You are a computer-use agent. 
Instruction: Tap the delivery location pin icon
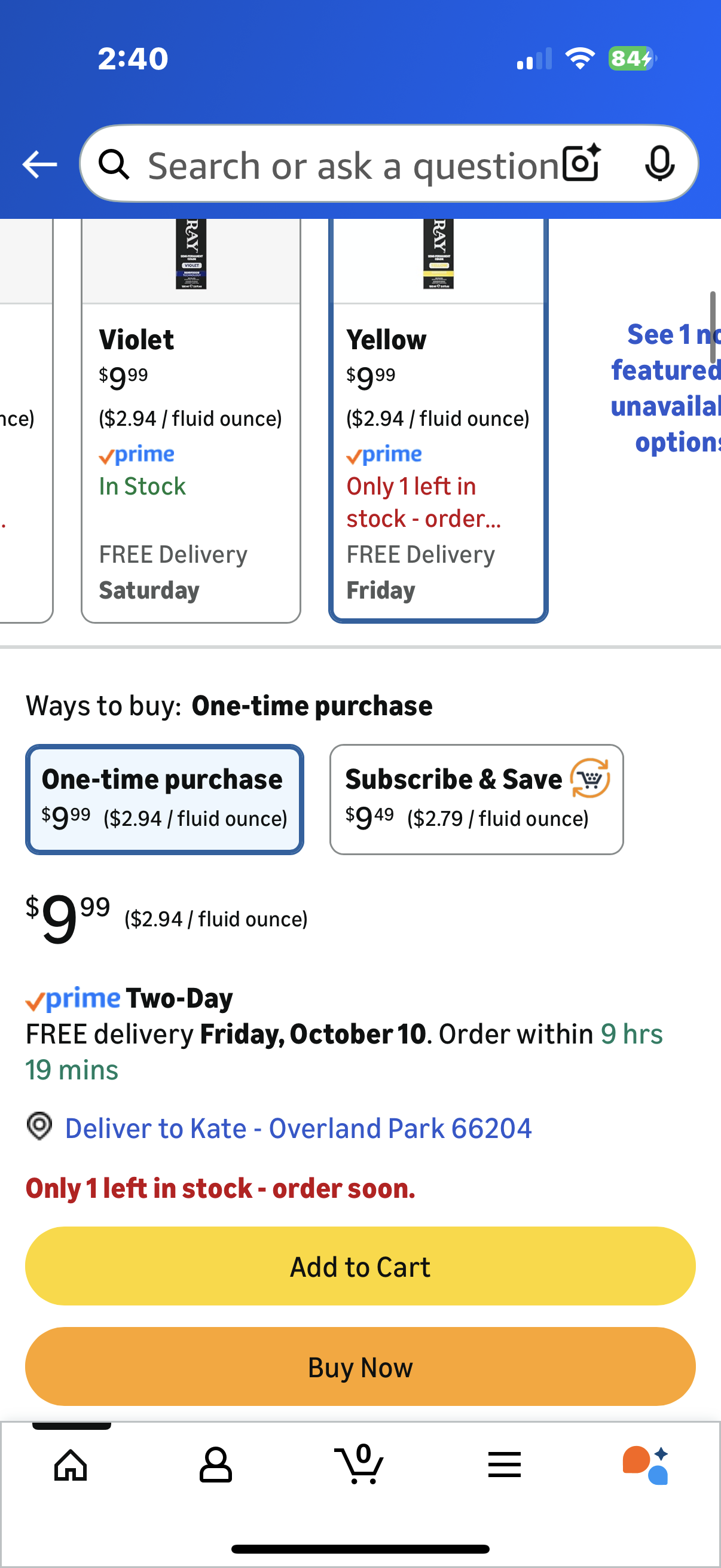(39, 1127)
